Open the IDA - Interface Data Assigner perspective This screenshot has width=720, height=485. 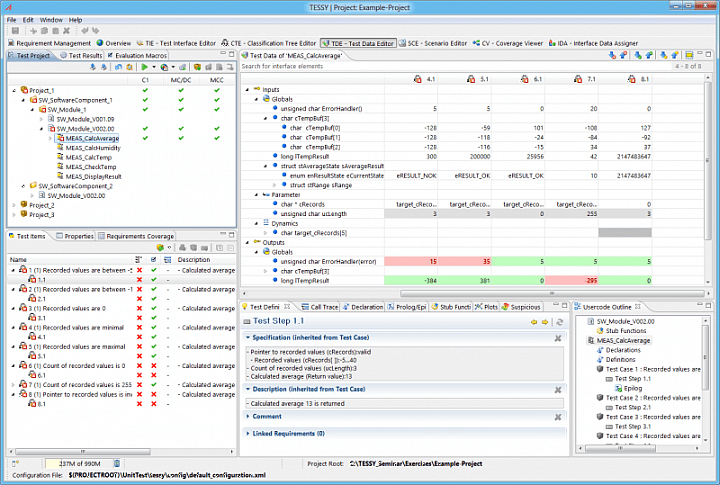click(598, 44)
